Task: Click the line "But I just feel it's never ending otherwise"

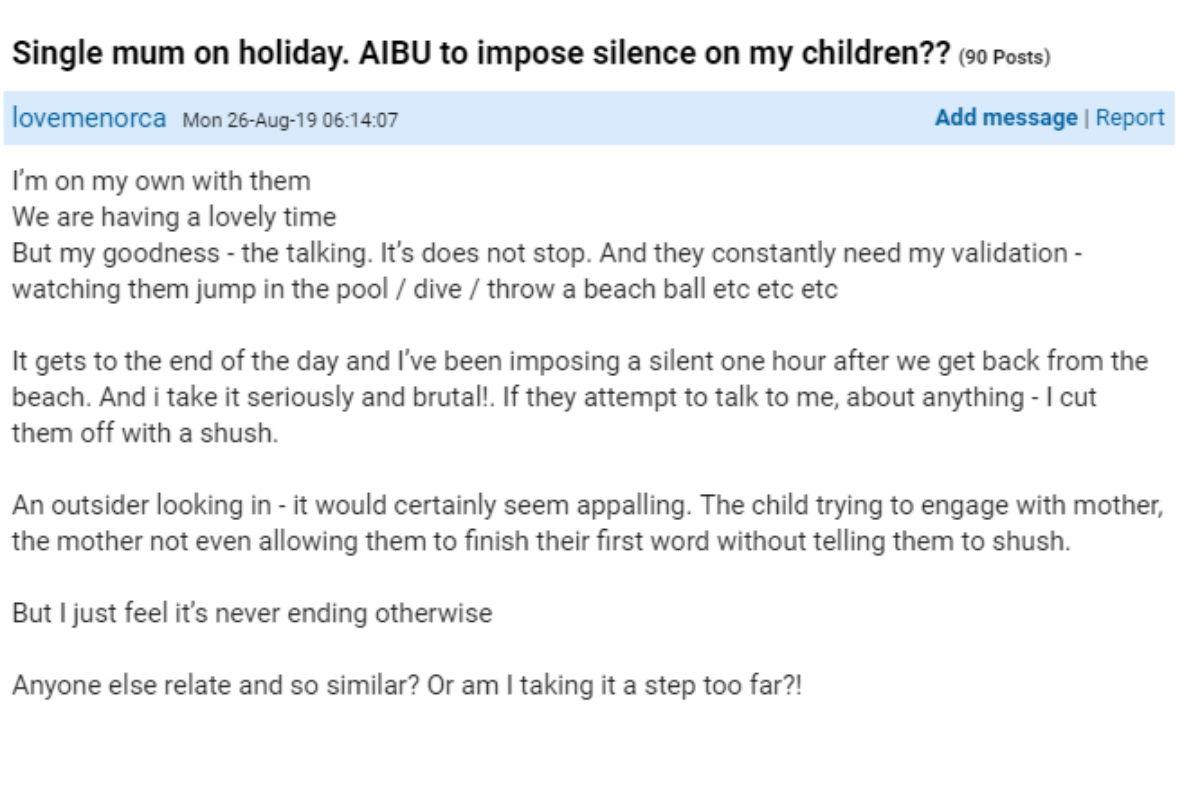Action: 252,613
